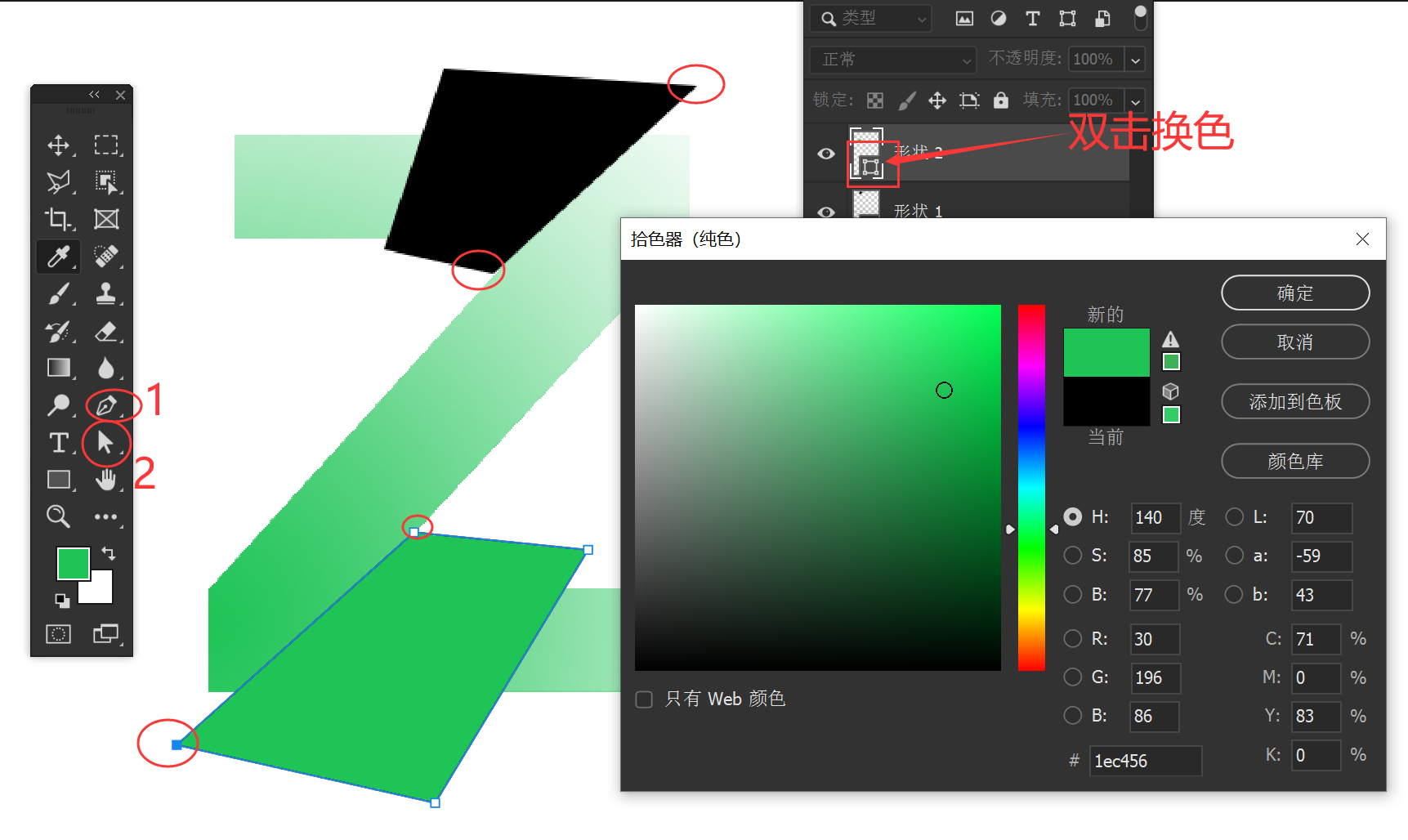The height and width of the screenshot is (840, 1408).
Task: Select the Pen tool
Action: click(x=106, y=404)
